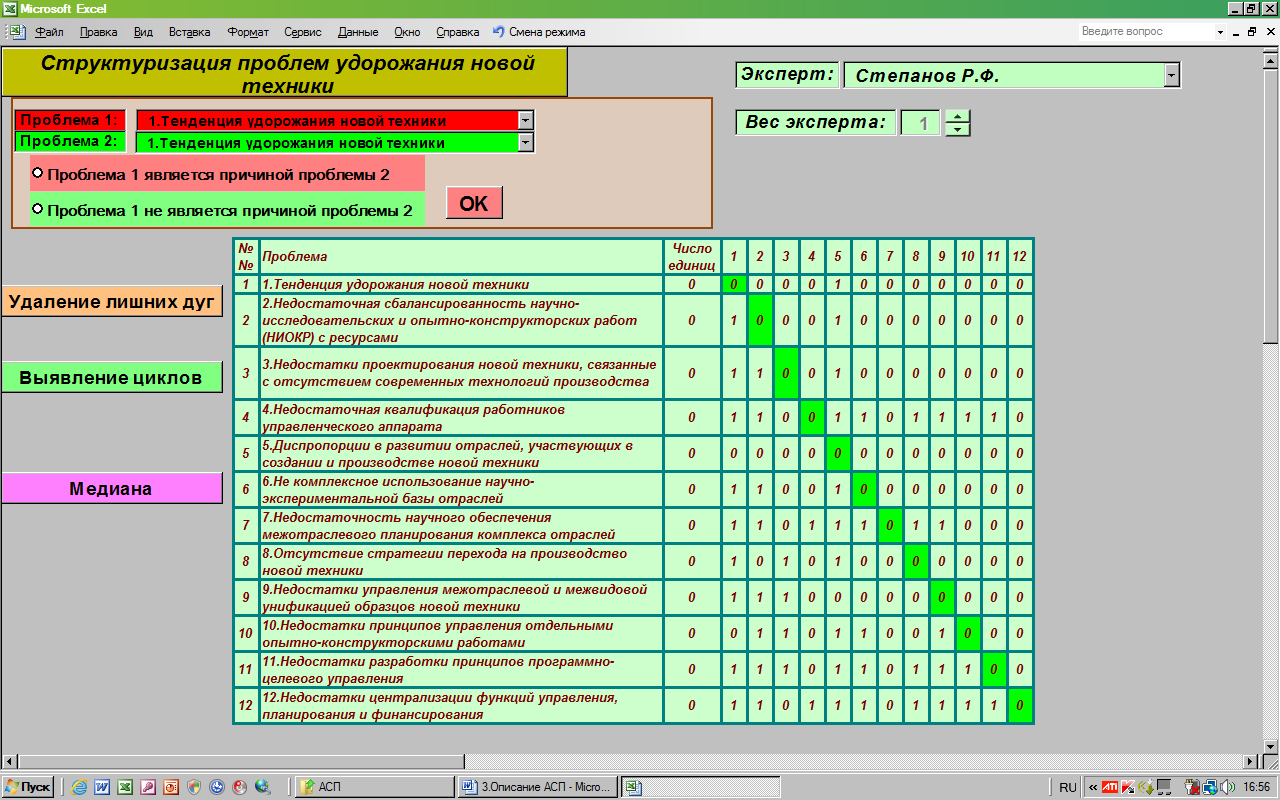Screen dimensions: 1280x800
Task: Select row '4.Недостаточная квалификация работников' problem text
Action: (461, 418)
